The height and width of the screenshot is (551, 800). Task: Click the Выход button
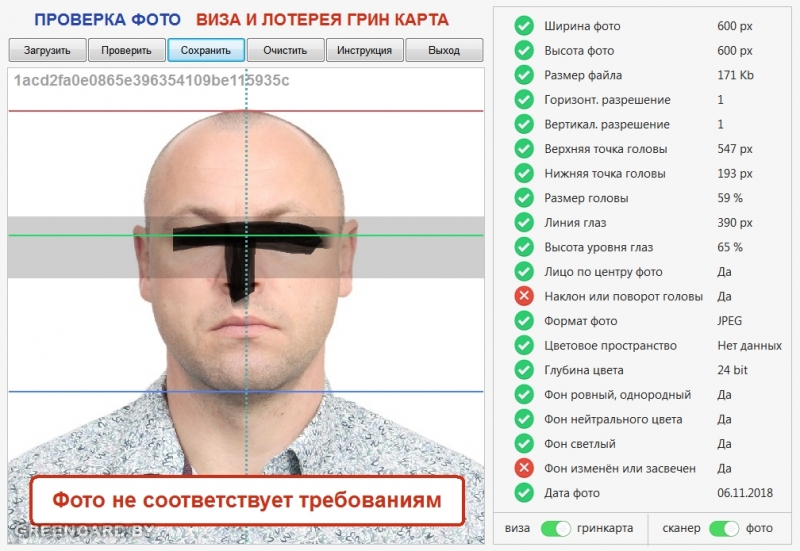click(444, 50)
